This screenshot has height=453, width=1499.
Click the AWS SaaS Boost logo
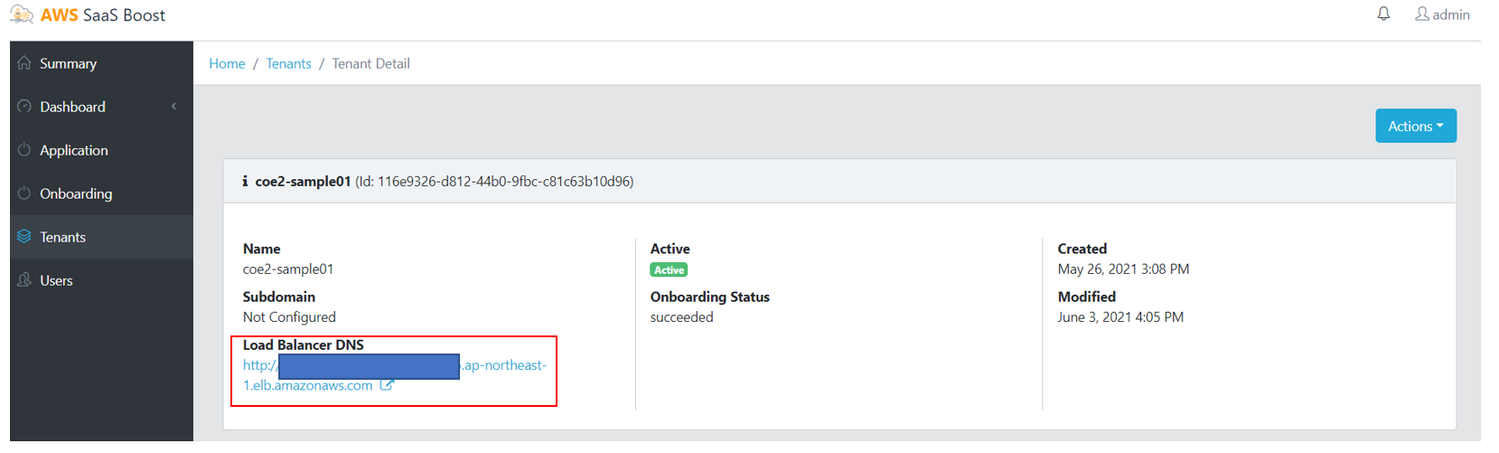(87, 15)
